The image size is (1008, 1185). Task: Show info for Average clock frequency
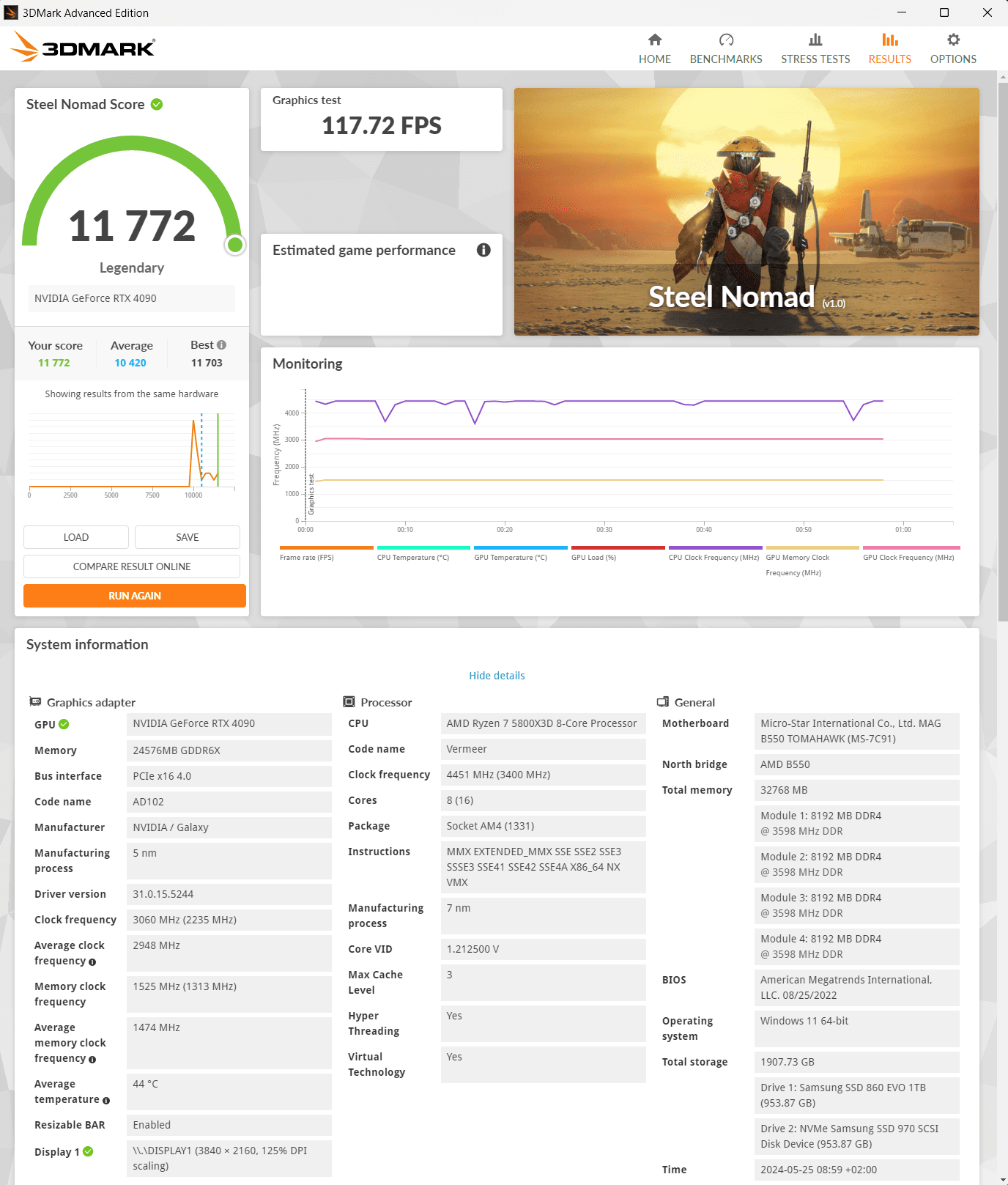(92, 961)
